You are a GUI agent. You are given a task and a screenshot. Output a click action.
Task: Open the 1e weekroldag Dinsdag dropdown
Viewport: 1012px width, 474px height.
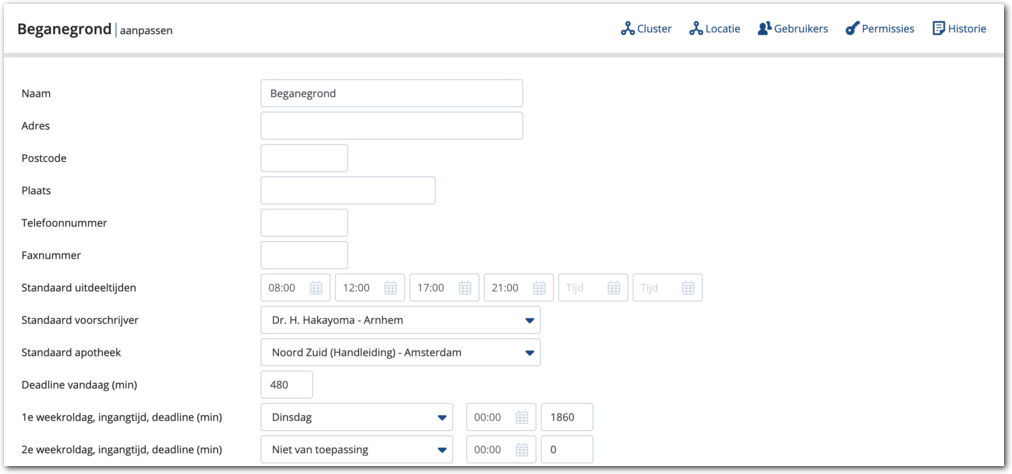441,418
